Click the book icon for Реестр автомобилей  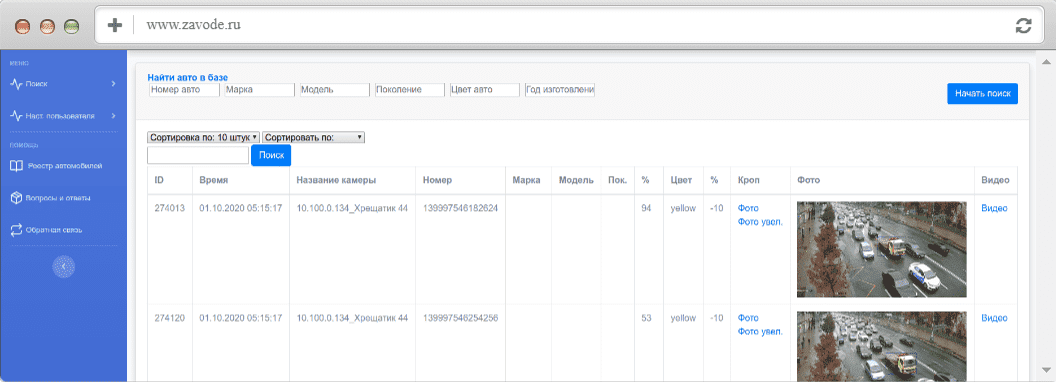coord(17,166)
